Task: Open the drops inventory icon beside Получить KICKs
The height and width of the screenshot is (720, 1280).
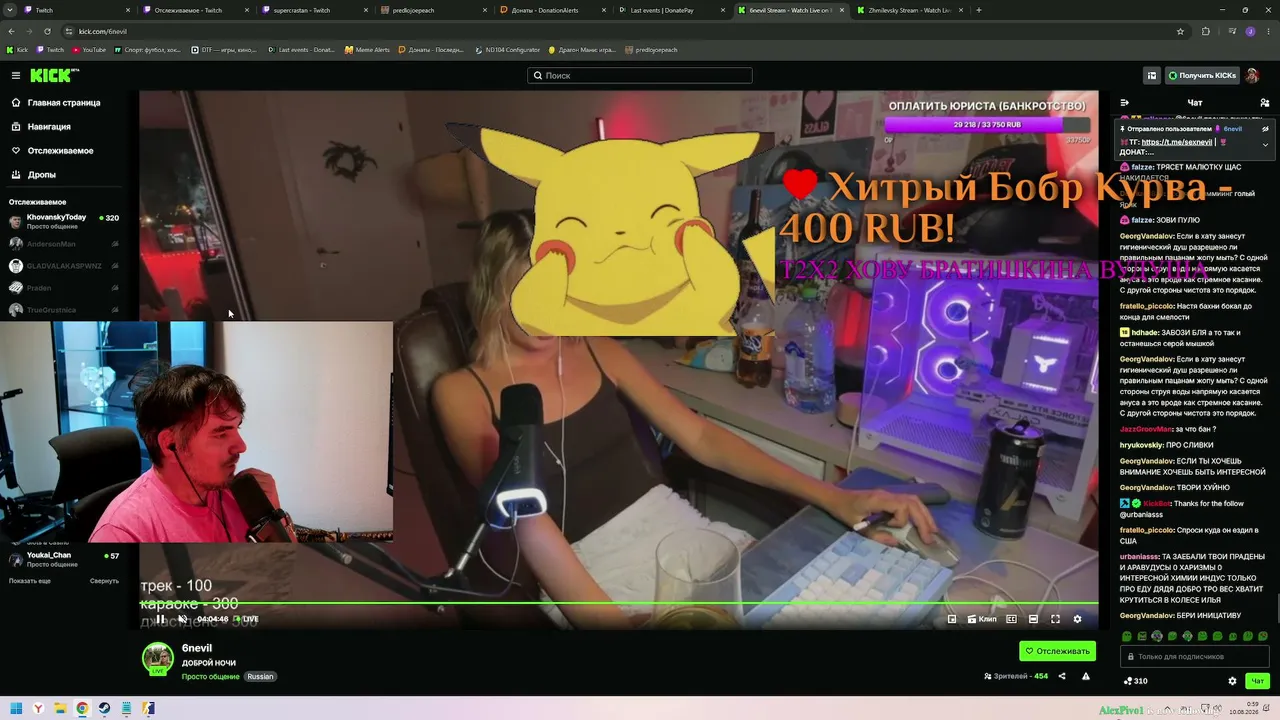Action: point(1152,75)
